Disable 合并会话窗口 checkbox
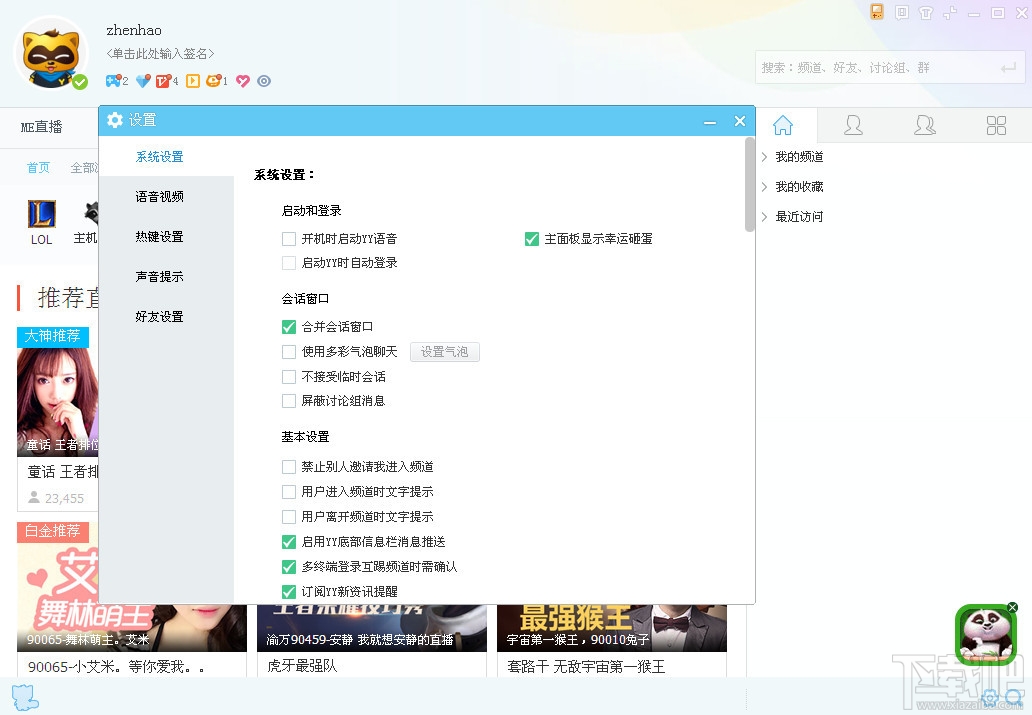This screenshot has width=1032, height=715. click(290, 326)
